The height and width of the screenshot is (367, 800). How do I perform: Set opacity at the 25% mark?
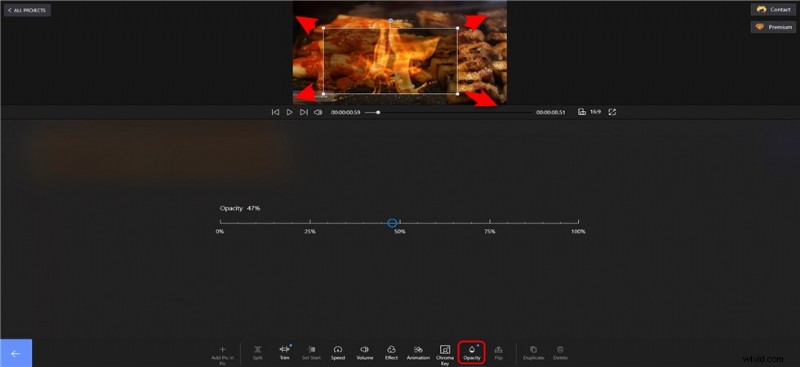(310, 223)
